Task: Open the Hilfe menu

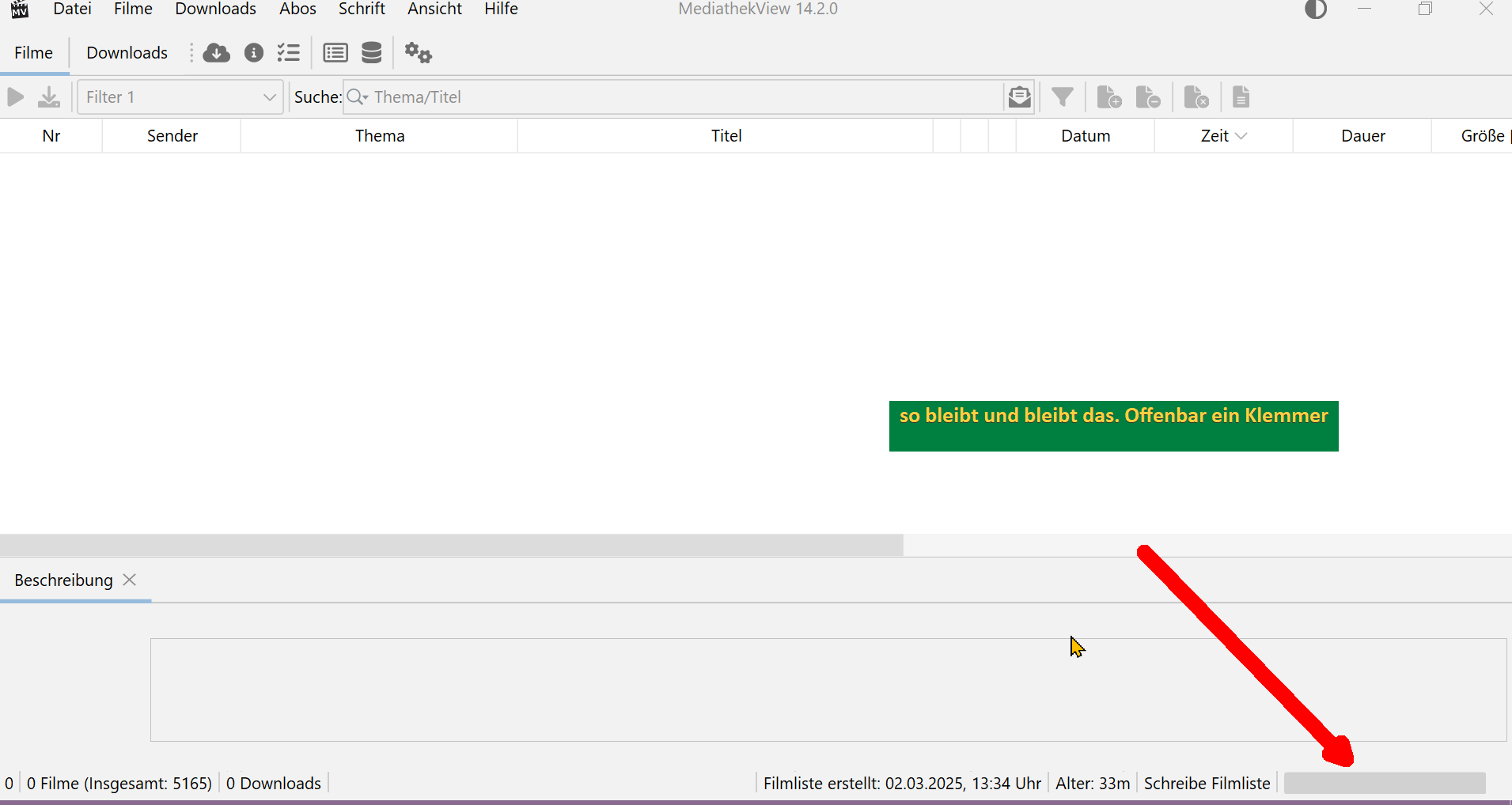Action: (x=501, y=9)
